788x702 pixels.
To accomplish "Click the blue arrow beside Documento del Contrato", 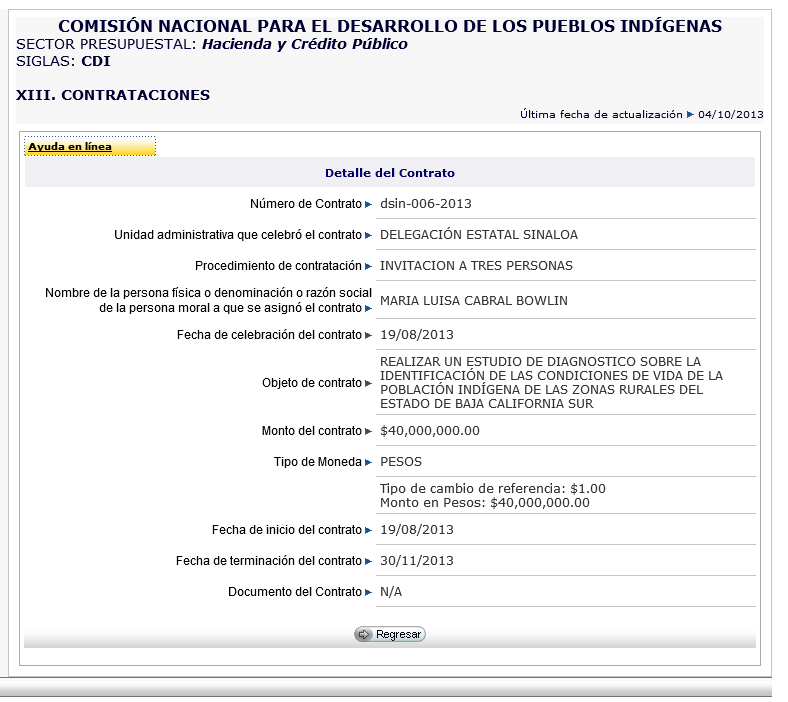I will [x=368, y=592].
